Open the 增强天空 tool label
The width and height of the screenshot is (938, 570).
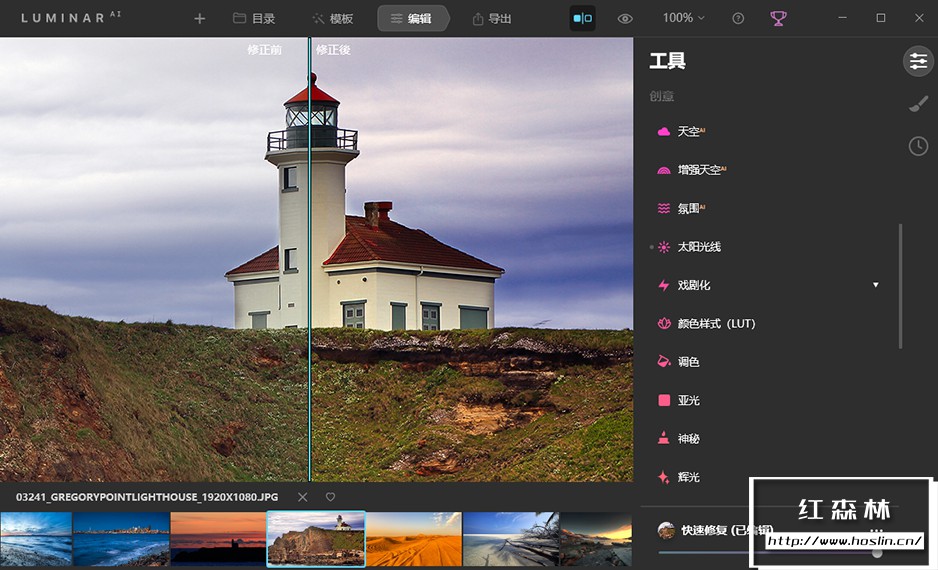[x=701, y=170]
